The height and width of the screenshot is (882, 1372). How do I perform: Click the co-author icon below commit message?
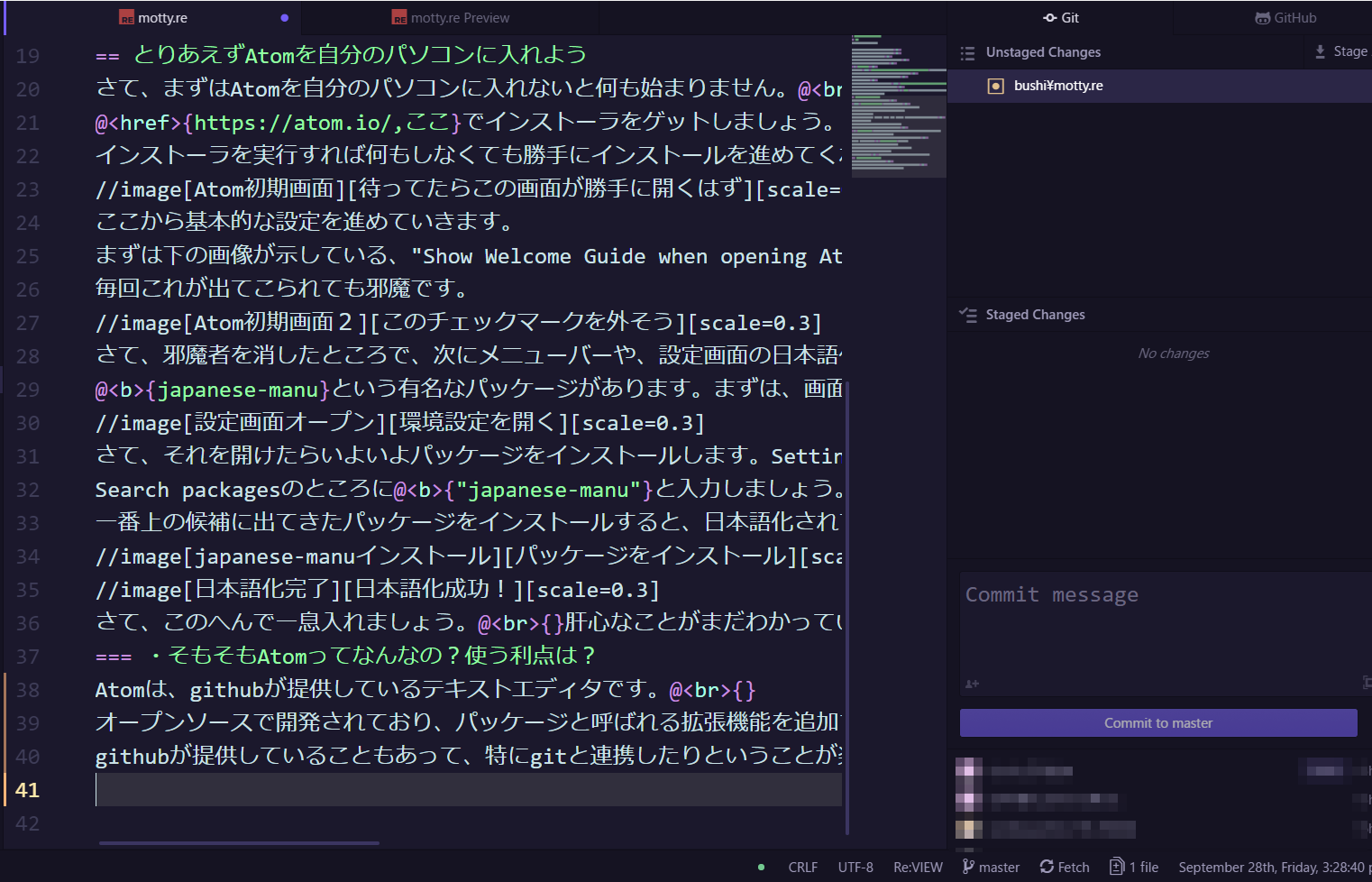tap(971, 684)
